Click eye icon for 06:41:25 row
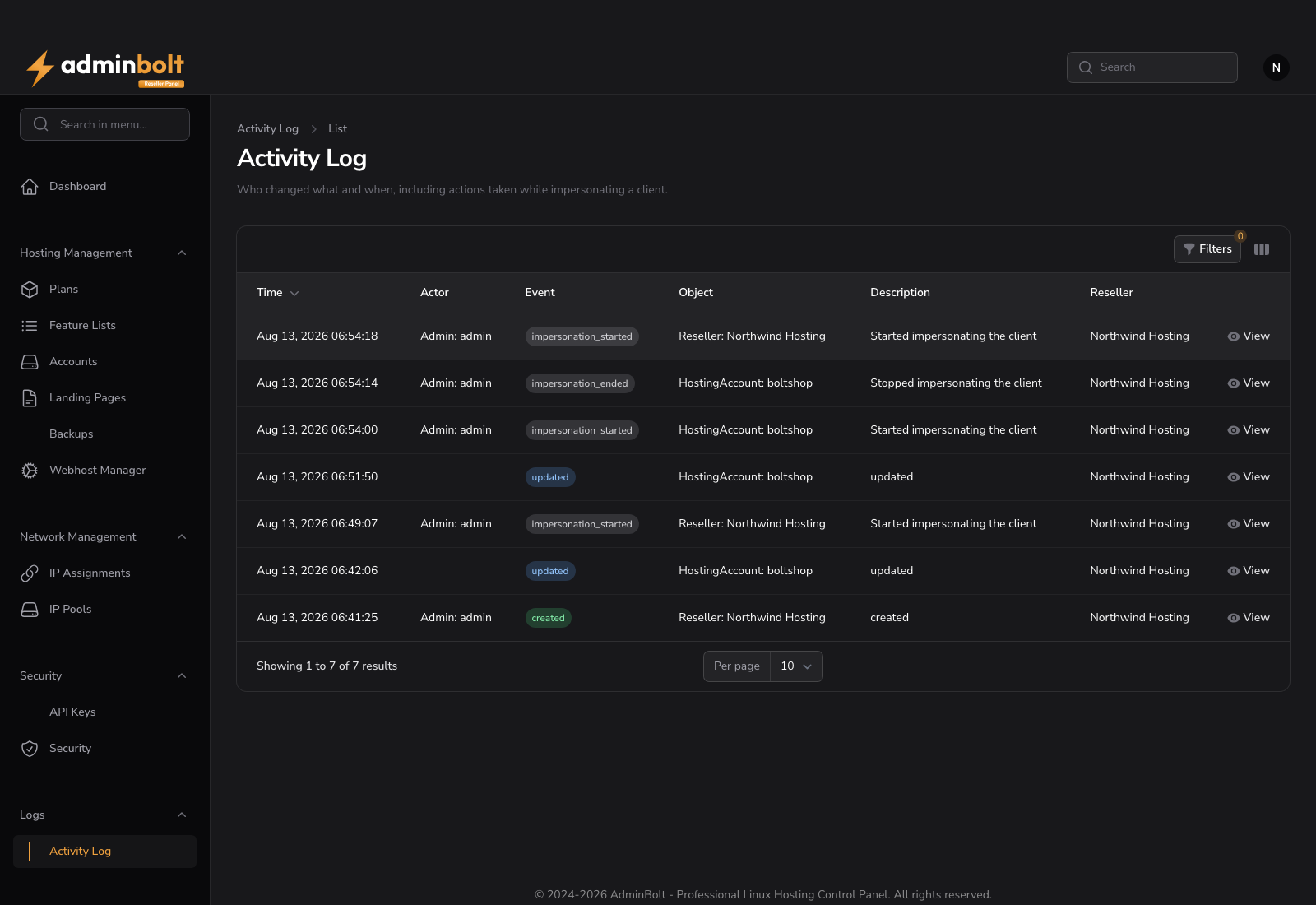 pyautogui.click(x=1234, y=618)
